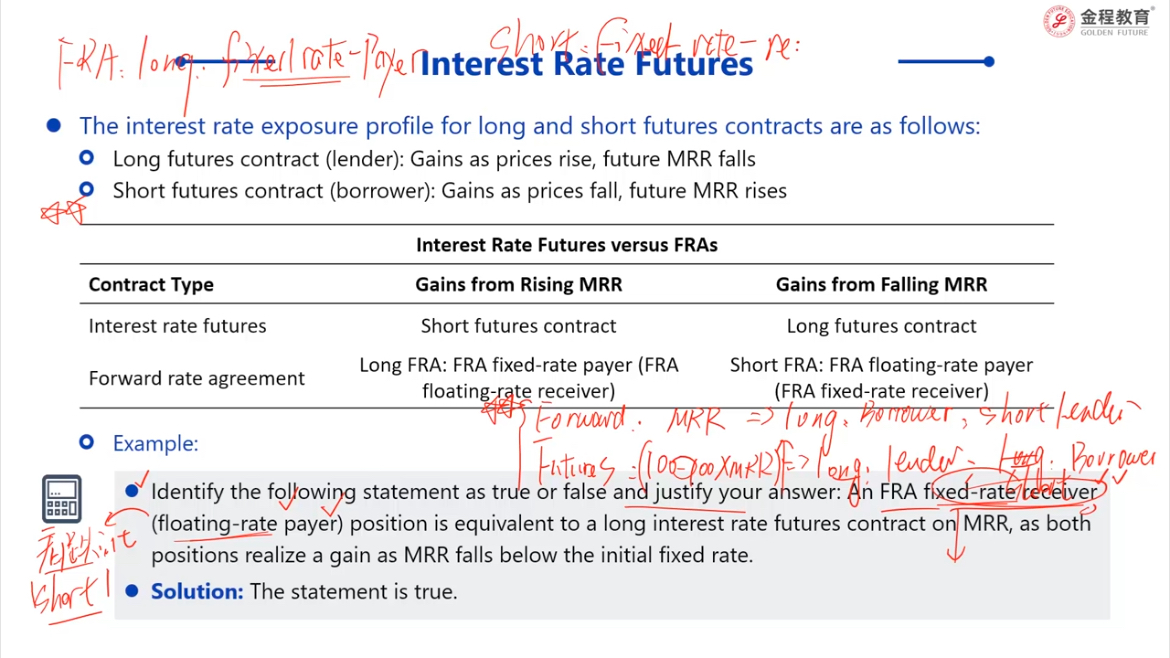Click the blue bullet before 'Solution:'
Screen dimensions: 1170x658
(x=132, y=591)
